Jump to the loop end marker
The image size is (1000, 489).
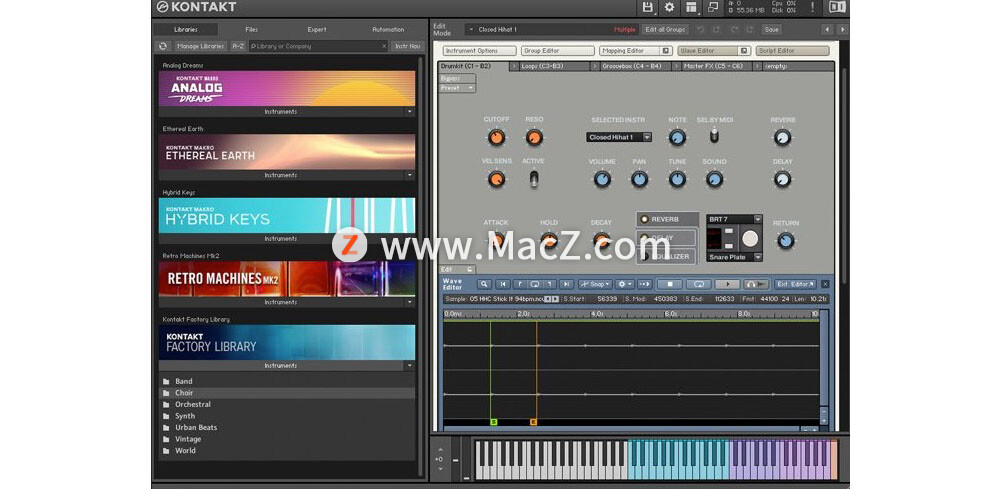click(x=550, y=284)
